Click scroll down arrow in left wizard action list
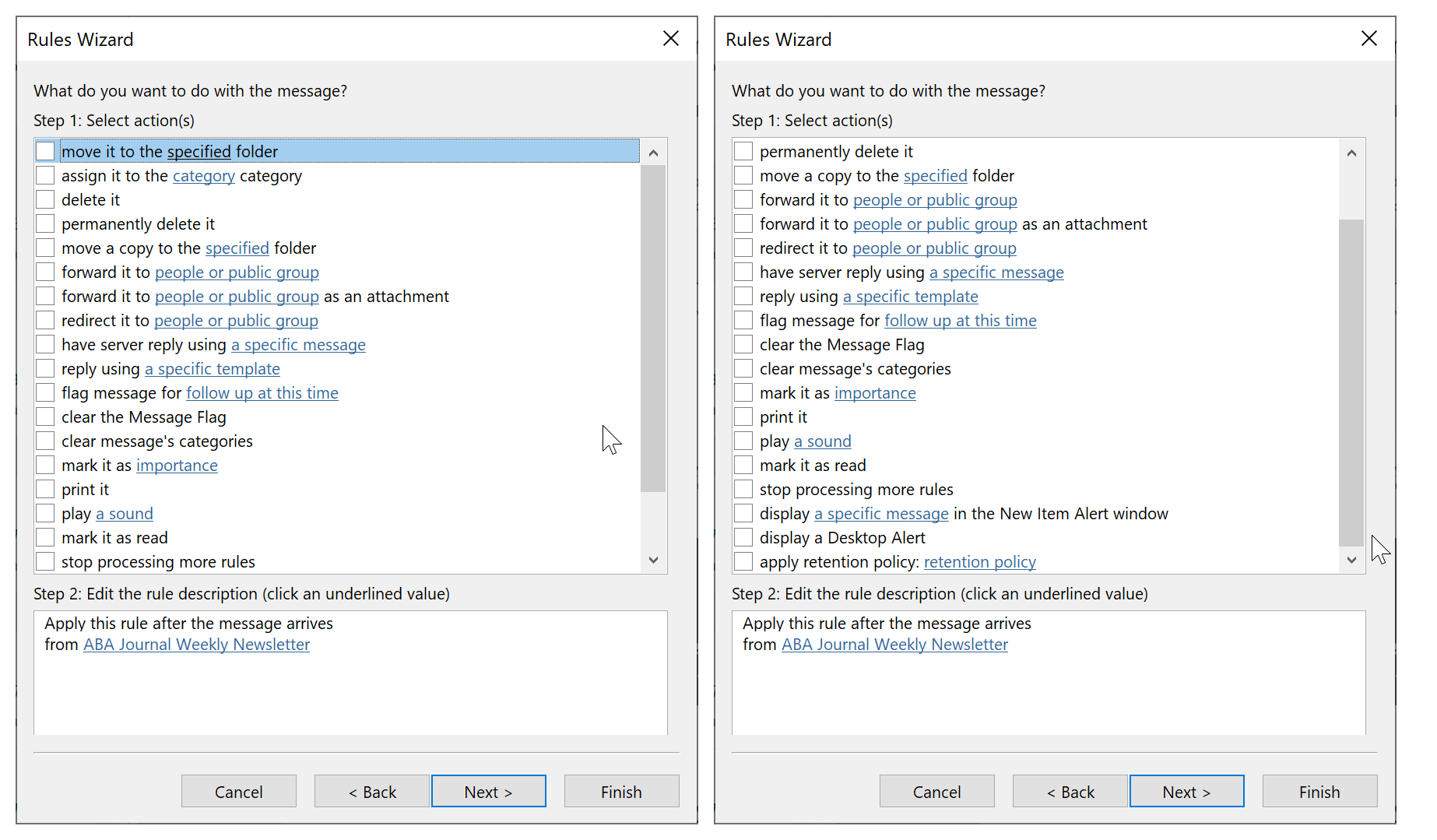Viewport: 1437px width, 840px height. click(653, 560)
